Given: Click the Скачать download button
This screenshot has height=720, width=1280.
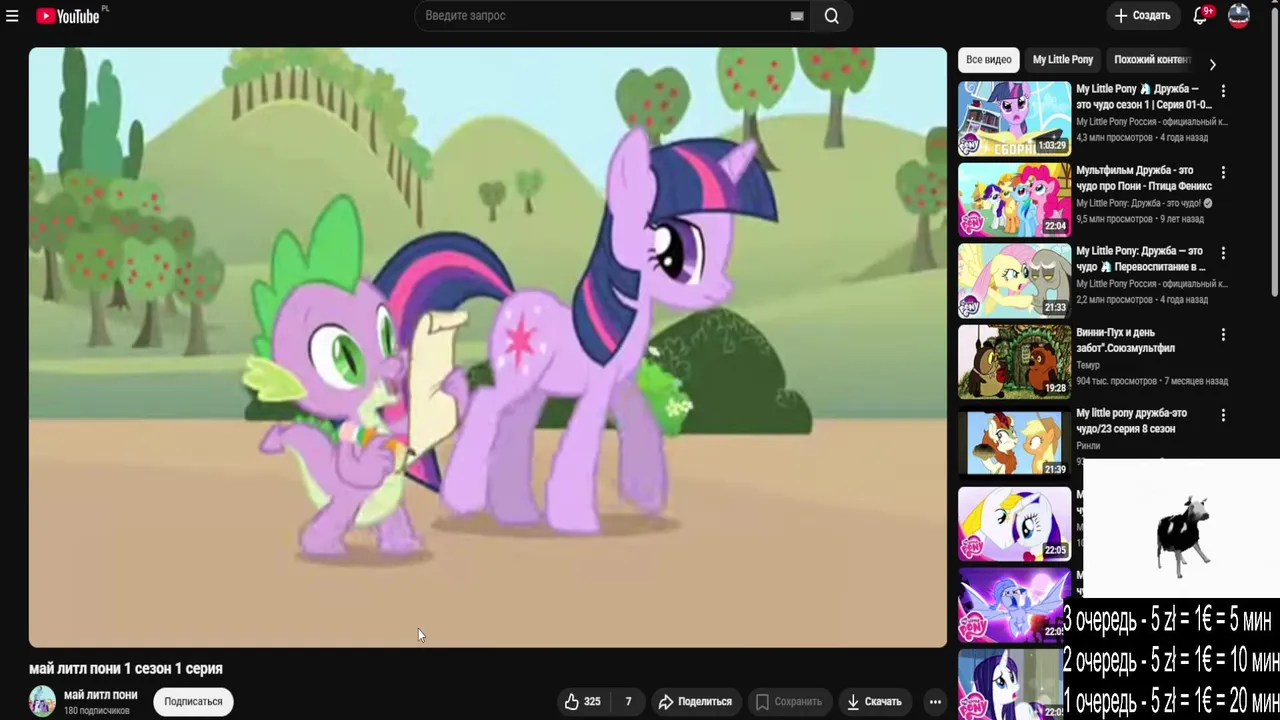Looking at the screenshot, I should [875, 702].
